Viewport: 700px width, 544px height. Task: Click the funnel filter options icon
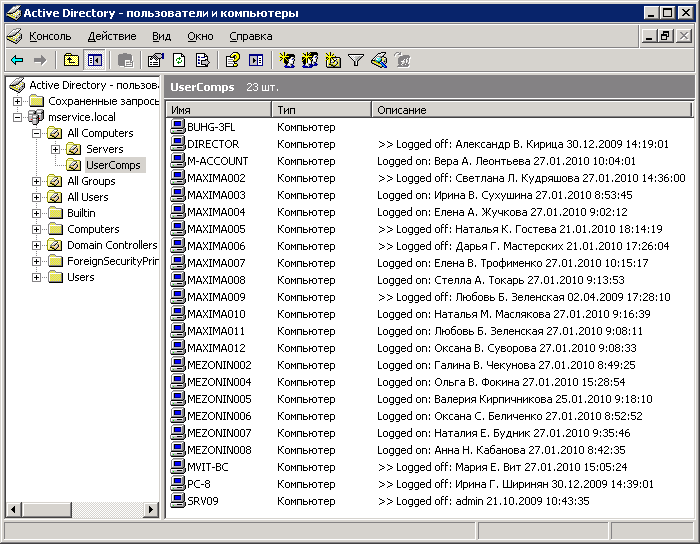356,61
